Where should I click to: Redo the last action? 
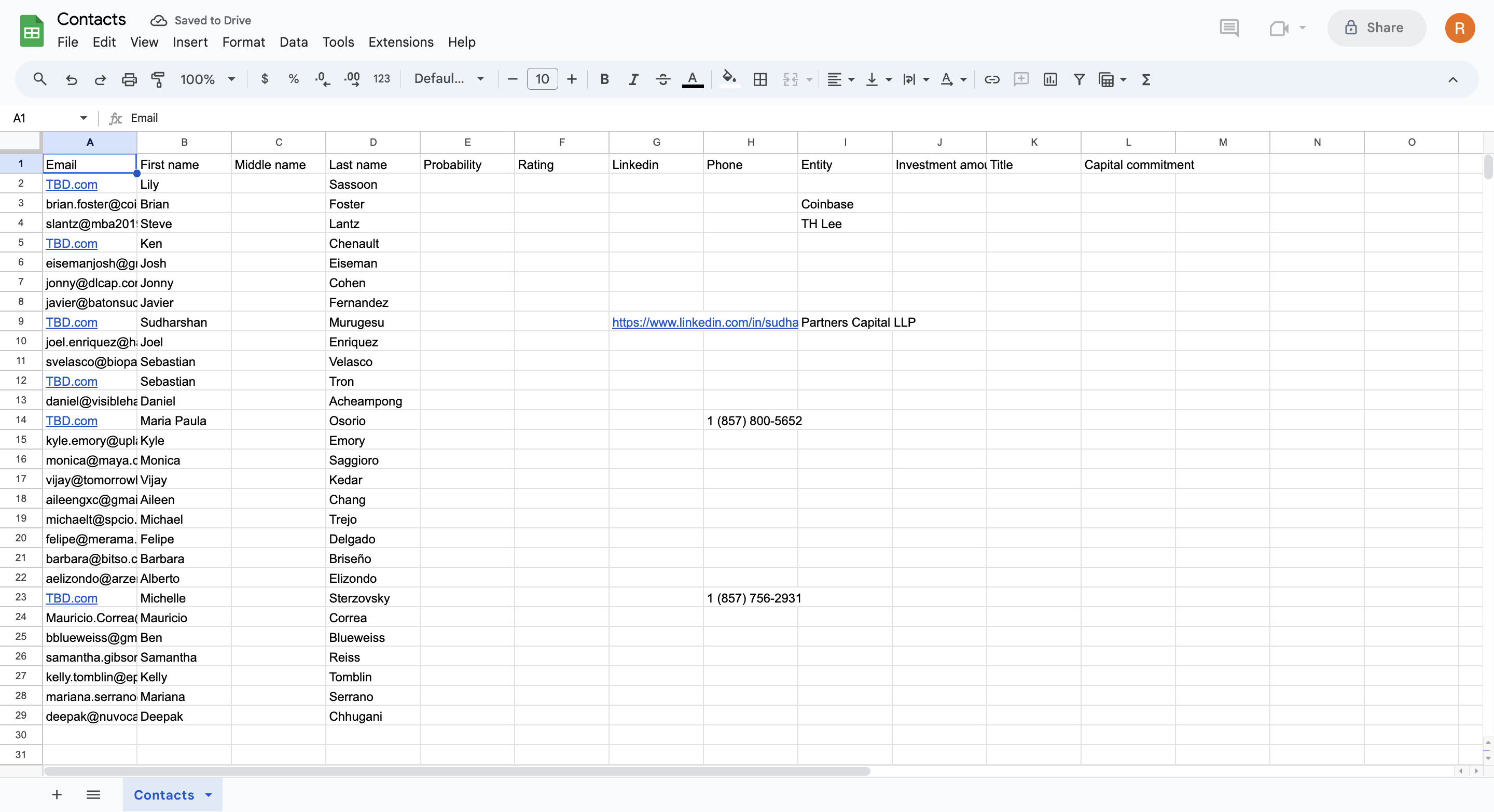(x=100, y=79)
